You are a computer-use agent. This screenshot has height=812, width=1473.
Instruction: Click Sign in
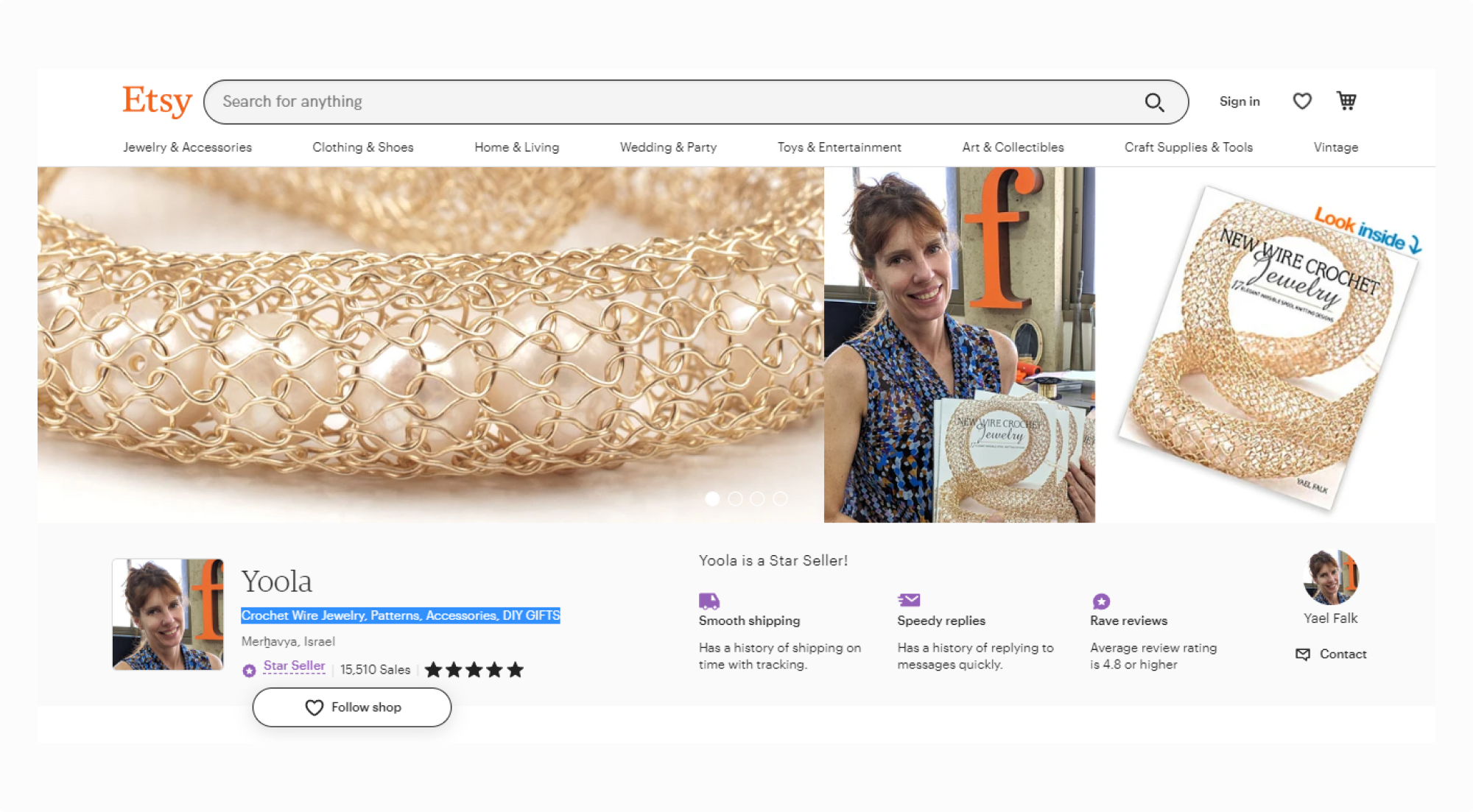[x=1240, y=102]
